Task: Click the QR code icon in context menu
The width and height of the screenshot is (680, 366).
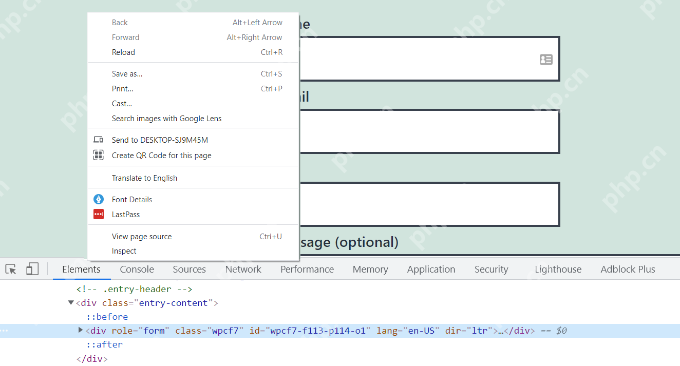Action: pyautogui.click(x=98, y=155)
